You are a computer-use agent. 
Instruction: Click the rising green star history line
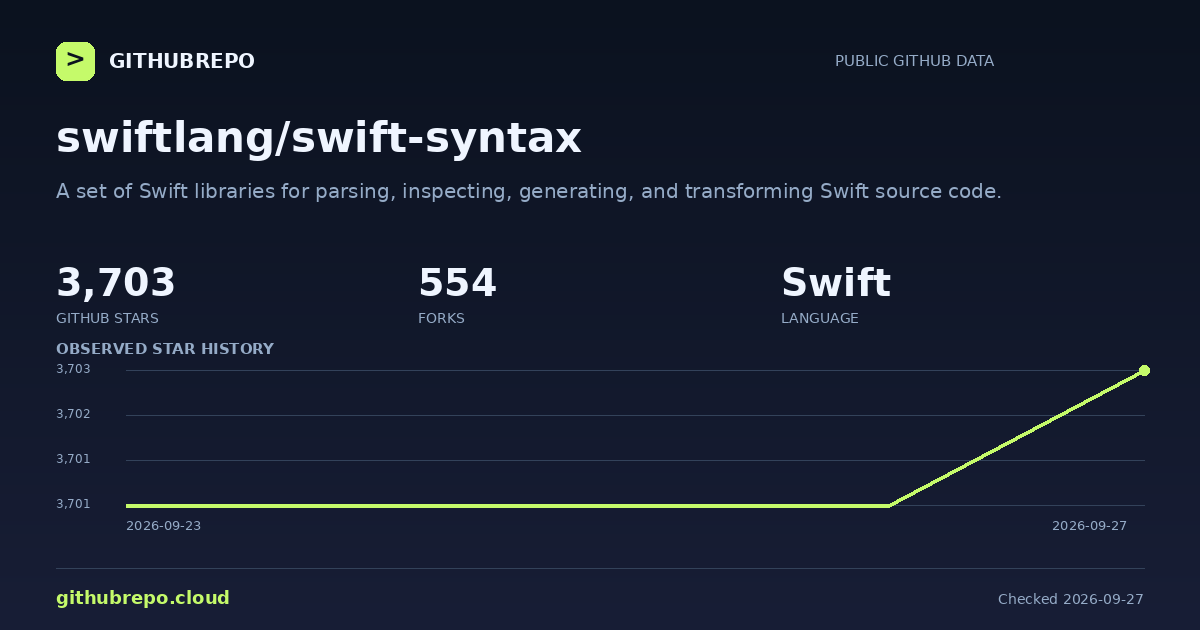[x=1016, y=438]
